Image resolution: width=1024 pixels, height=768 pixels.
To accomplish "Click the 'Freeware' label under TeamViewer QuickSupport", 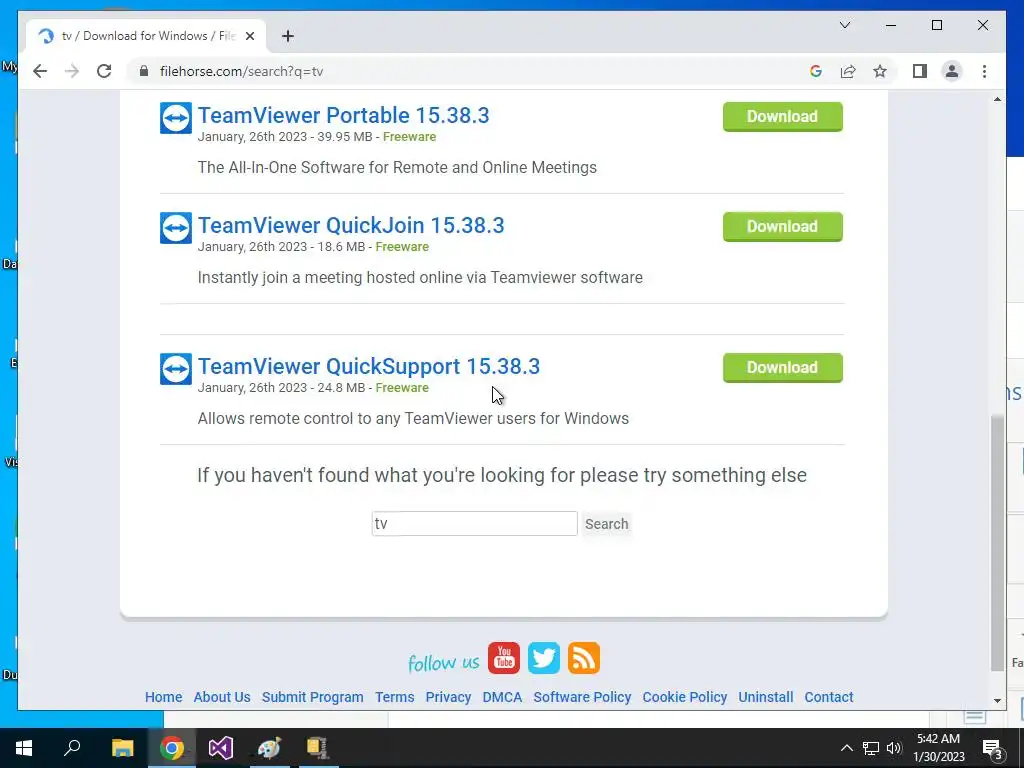I will (x=402, y=388).
